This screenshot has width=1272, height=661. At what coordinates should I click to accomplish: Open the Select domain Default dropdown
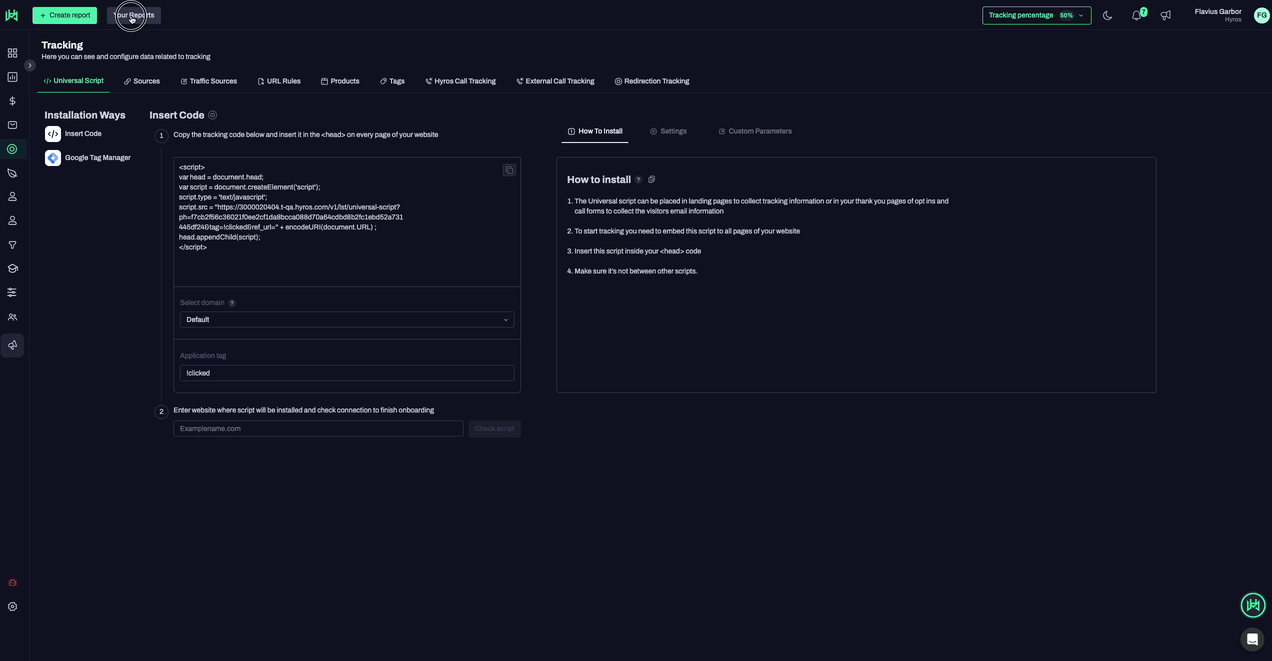347,320
